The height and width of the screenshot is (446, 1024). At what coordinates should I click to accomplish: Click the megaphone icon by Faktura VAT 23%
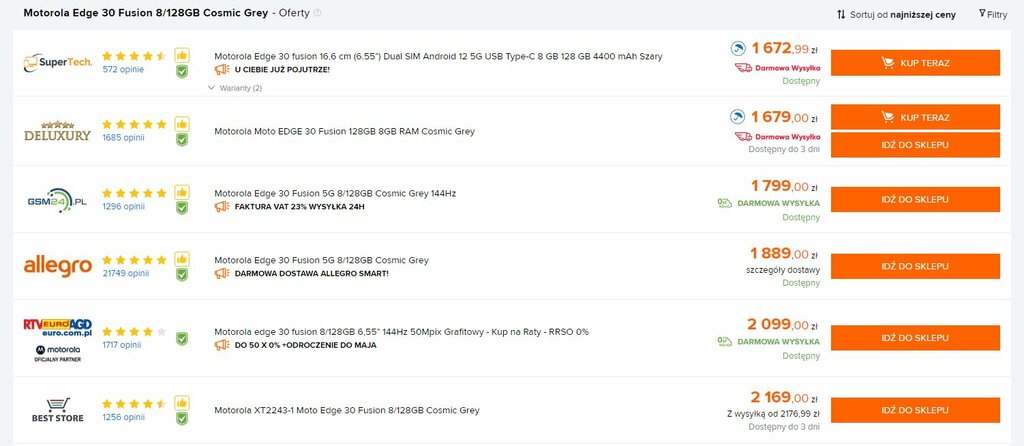(x=222, y=207)
